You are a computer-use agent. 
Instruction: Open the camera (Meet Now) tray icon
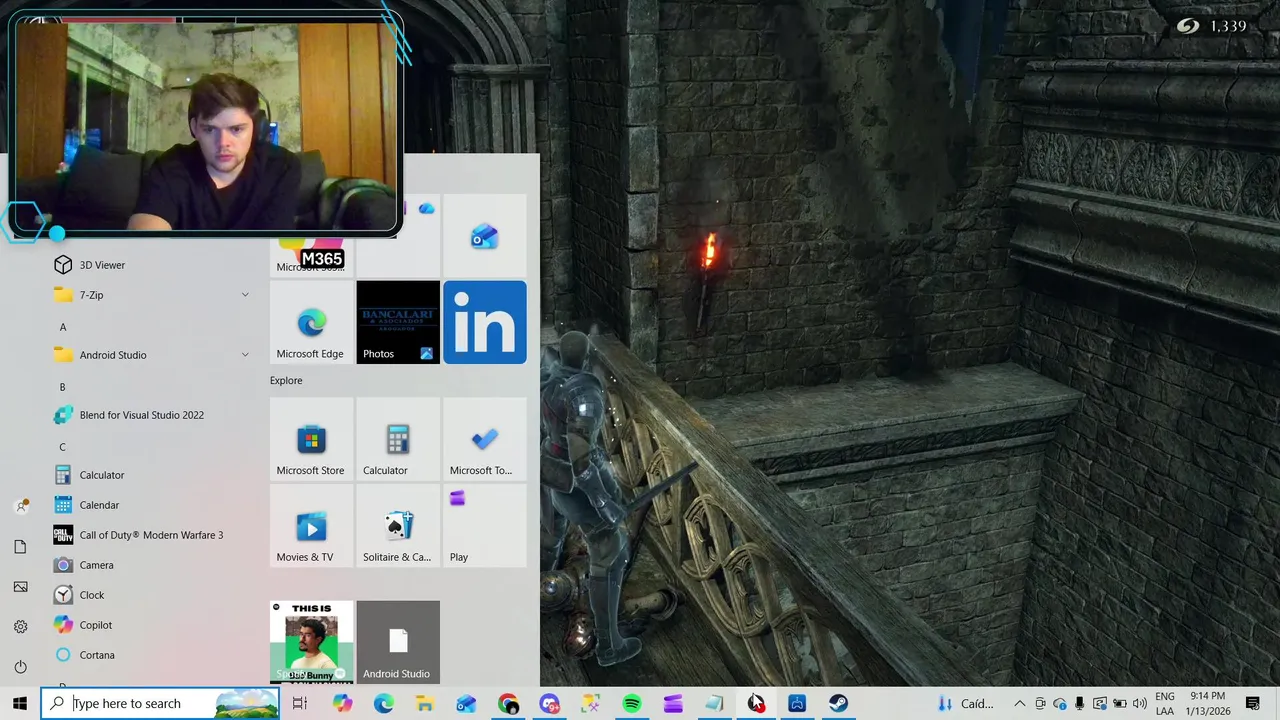[1040, 704]
